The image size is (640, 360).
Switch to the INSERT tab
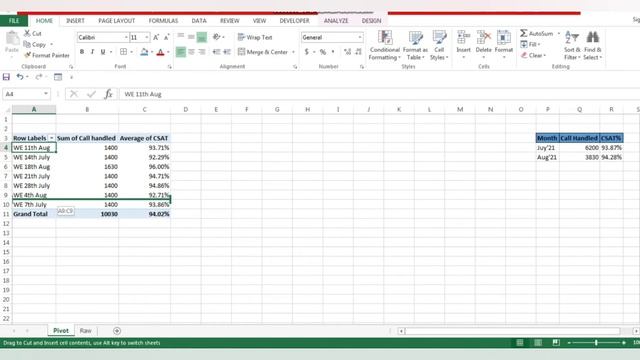(75, 21)
